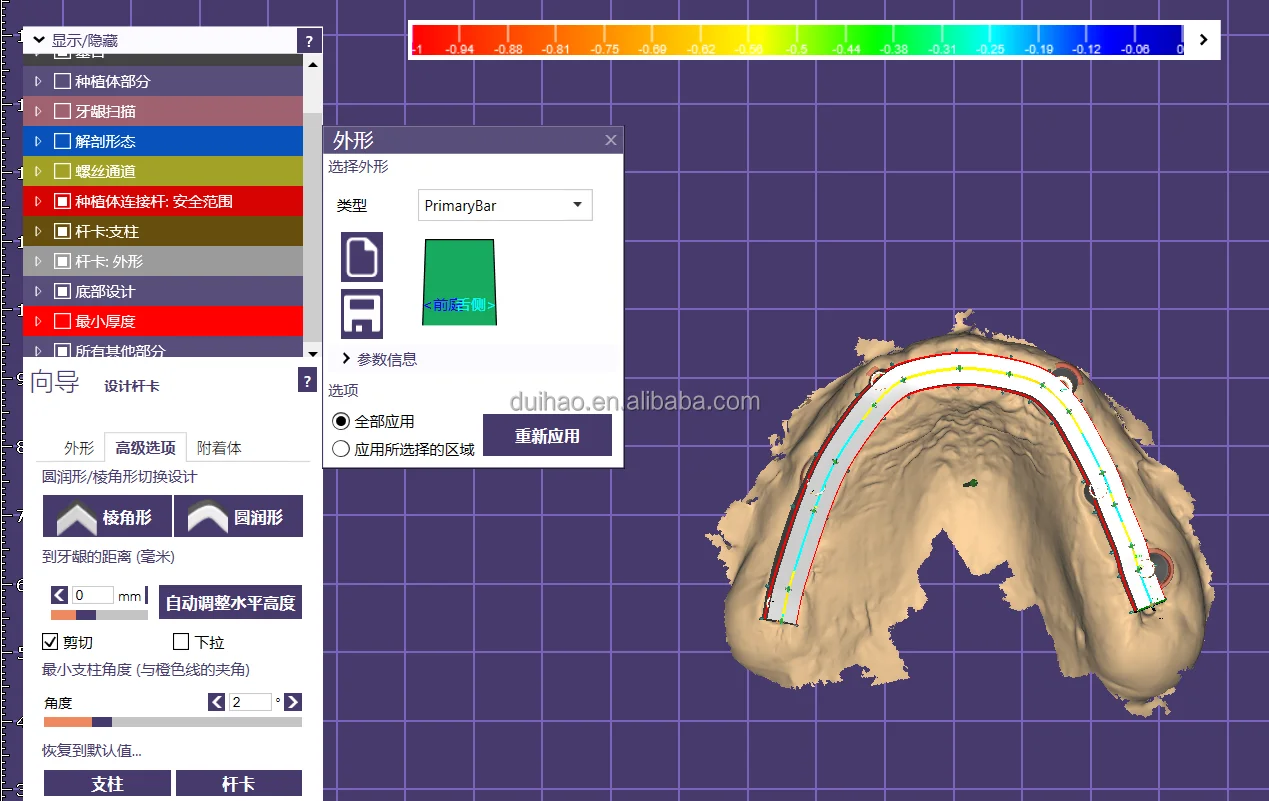Click the 自动调整水平高度 button
This screenshot has width=1269, height=801.
pyautogui.click(x=231, y=603)
